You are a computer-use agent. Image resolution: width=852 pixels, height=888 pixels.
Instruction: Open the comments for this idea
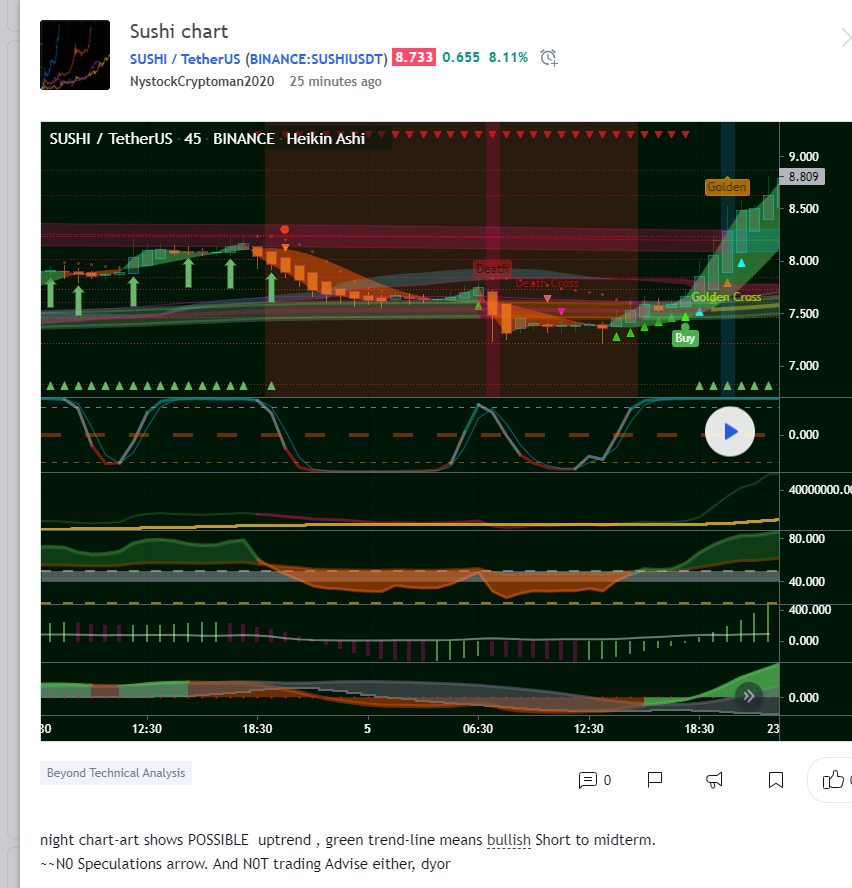(595, 780)
